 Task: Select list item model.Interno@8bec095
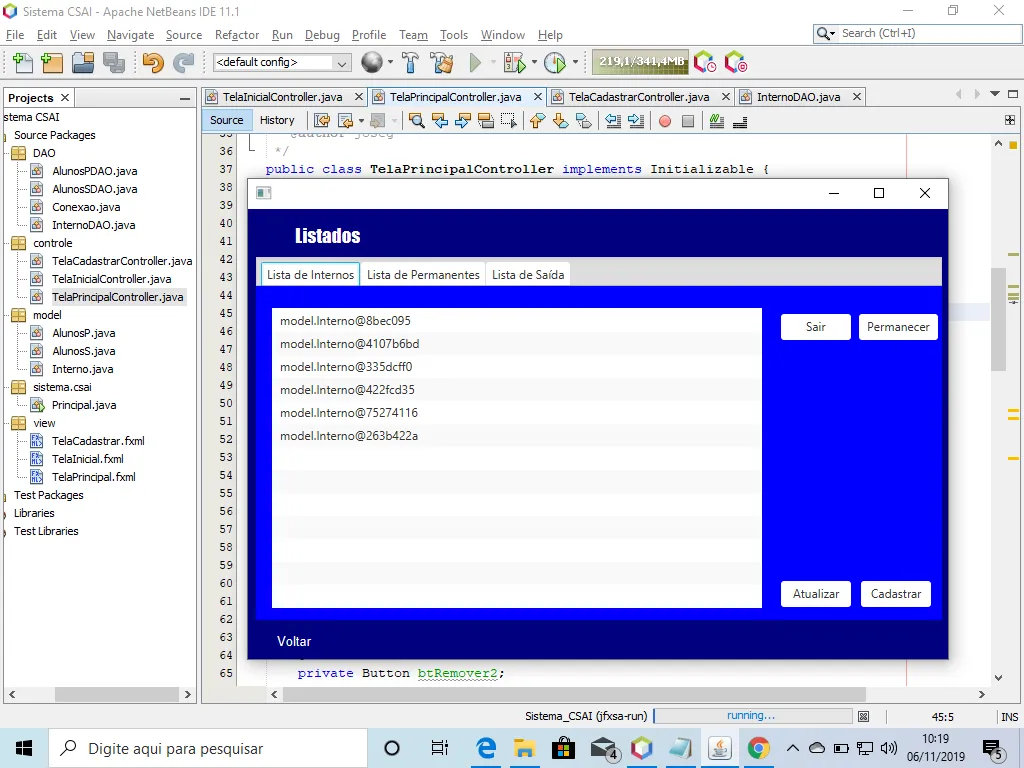coord(517,321)
